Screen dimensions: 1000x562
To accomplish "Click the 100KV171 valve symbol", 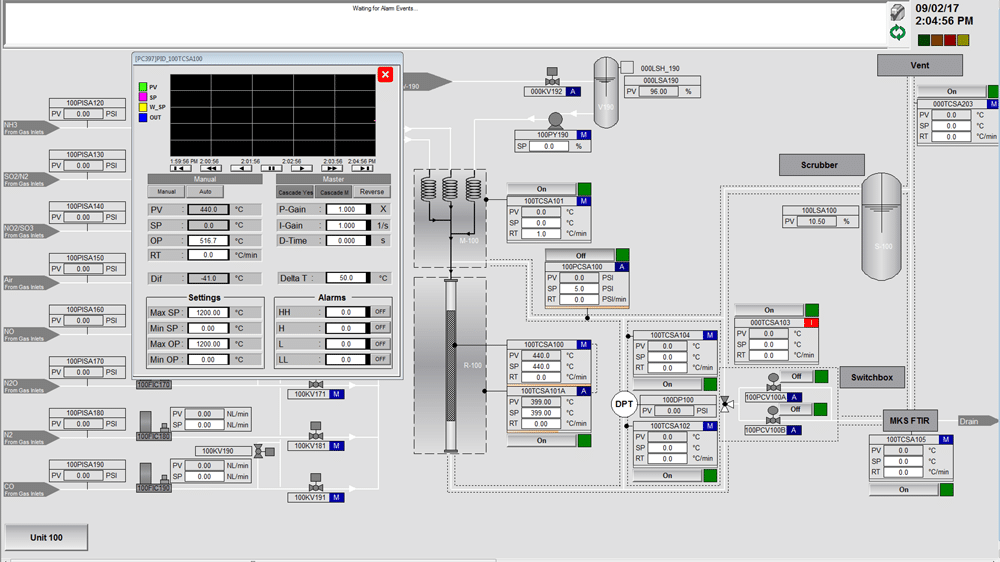I will point(316,384).
